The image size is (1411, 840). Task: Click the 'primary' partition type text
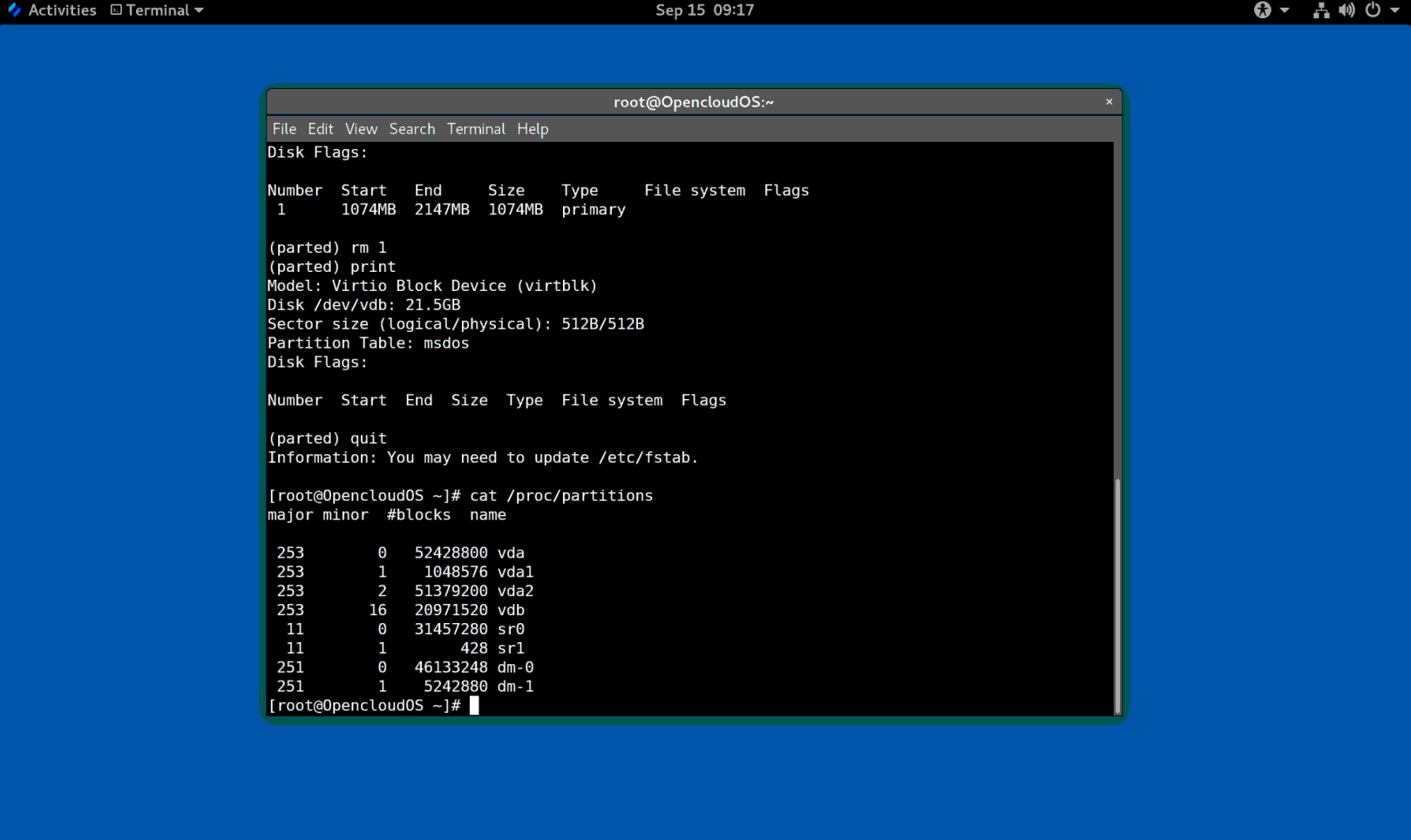(x=594, y=210)
